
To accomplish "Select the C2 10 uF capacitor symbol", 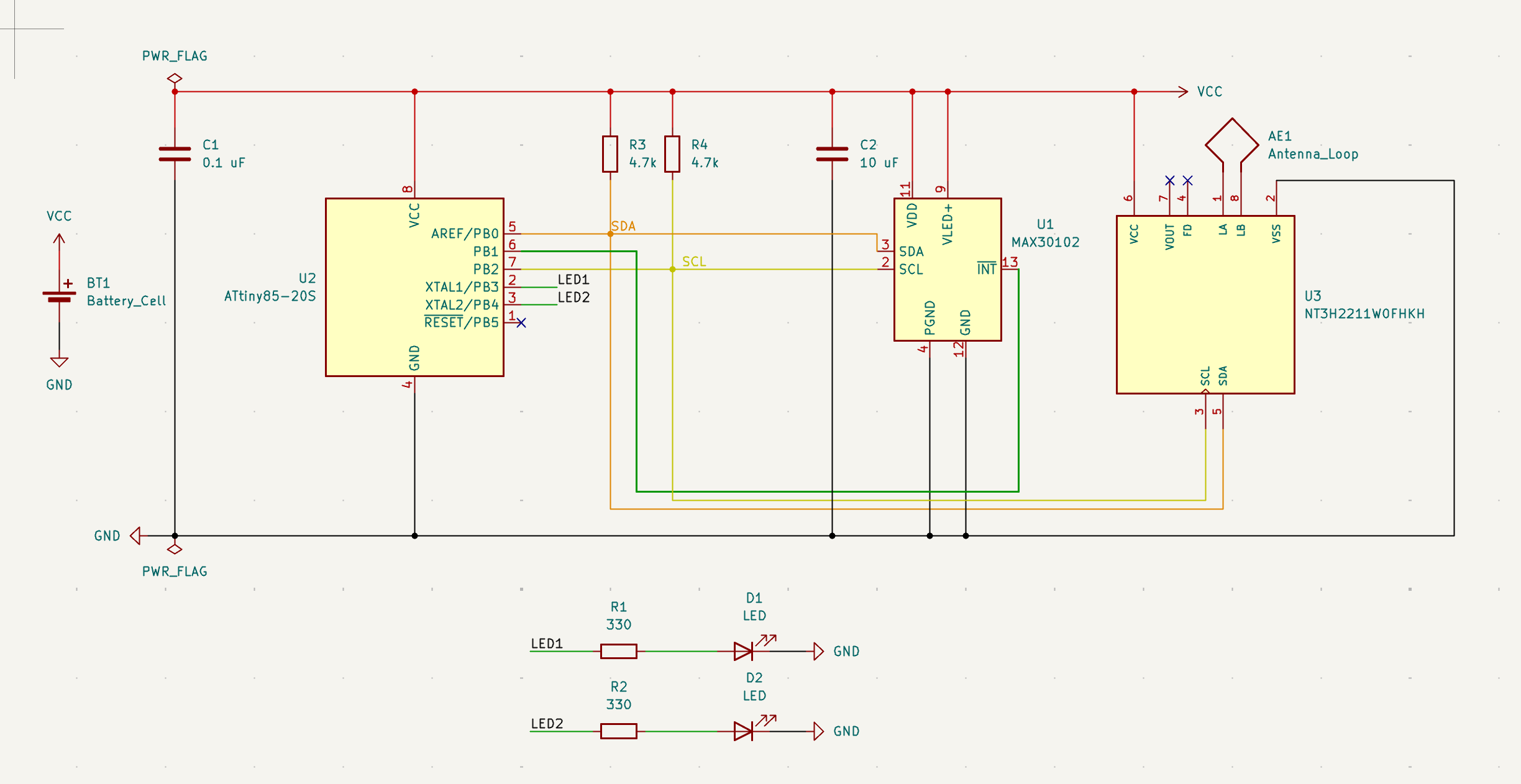I will pyautogui.click(x=832, y=154).
